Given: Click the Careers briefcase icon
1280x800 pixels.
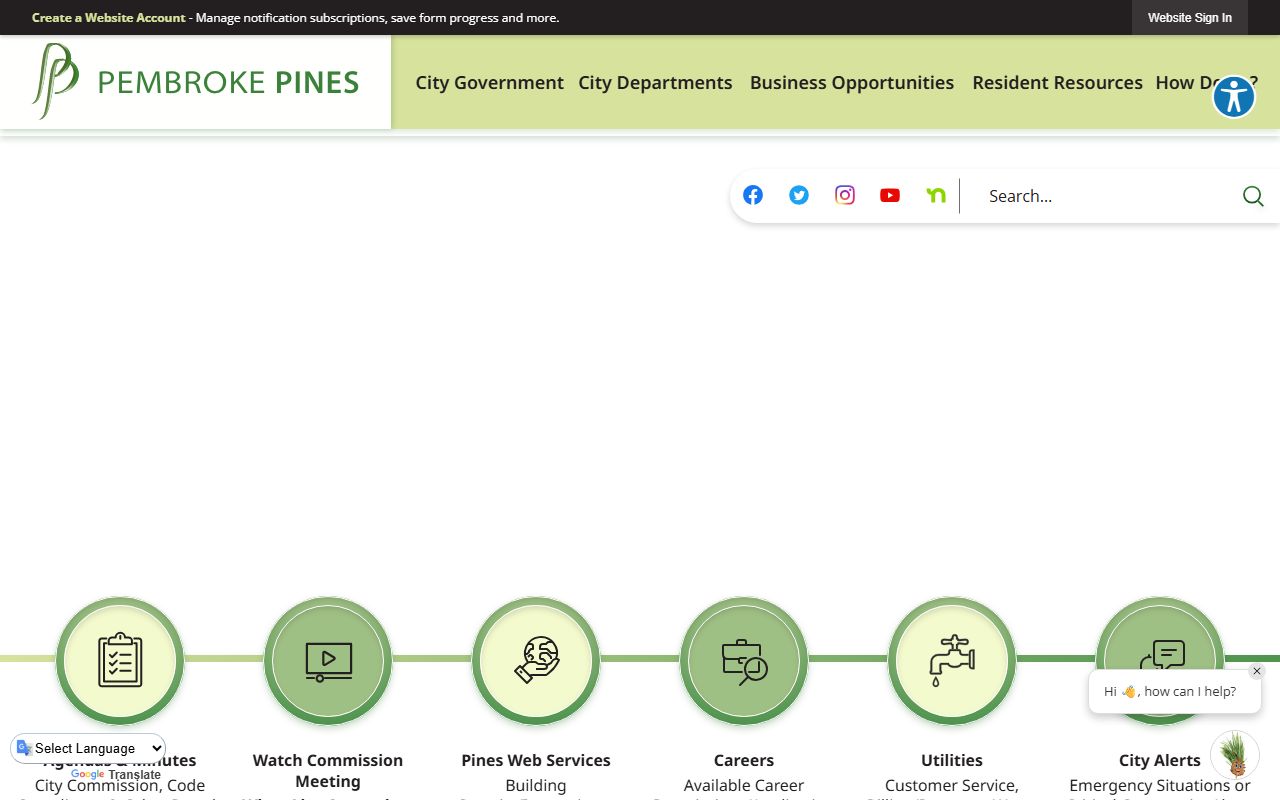Looking at the screenshot, I should 744,661.
